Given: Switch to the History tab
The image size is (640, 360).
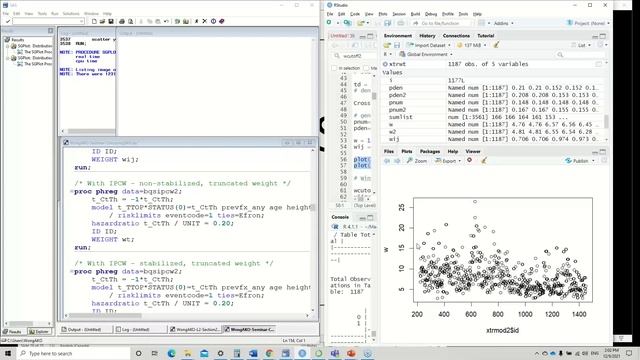Looking at the screenshot, I should click(427, 36).
